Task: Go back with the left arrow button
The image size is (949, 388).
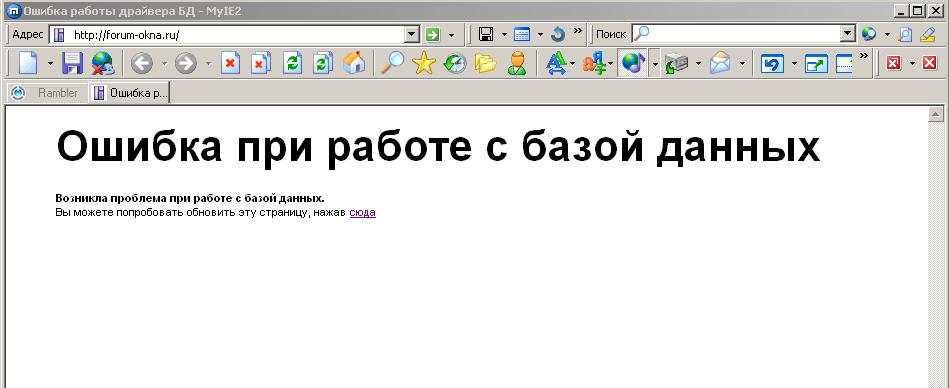Action: coord(142,63)
